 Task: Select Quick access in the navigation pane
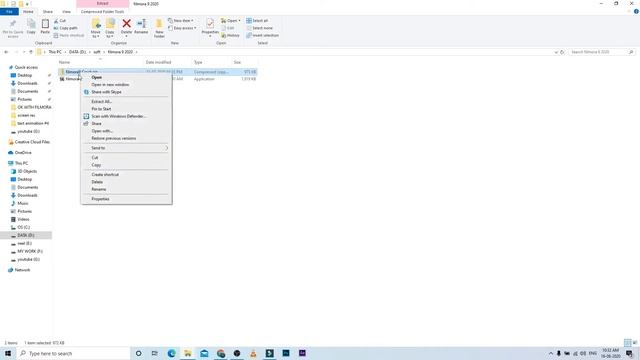click(x=26, y=67)
